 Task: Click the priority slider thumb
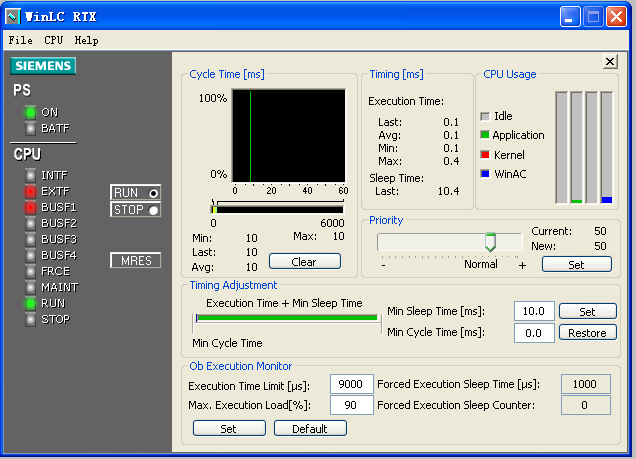tap(490, 242)
